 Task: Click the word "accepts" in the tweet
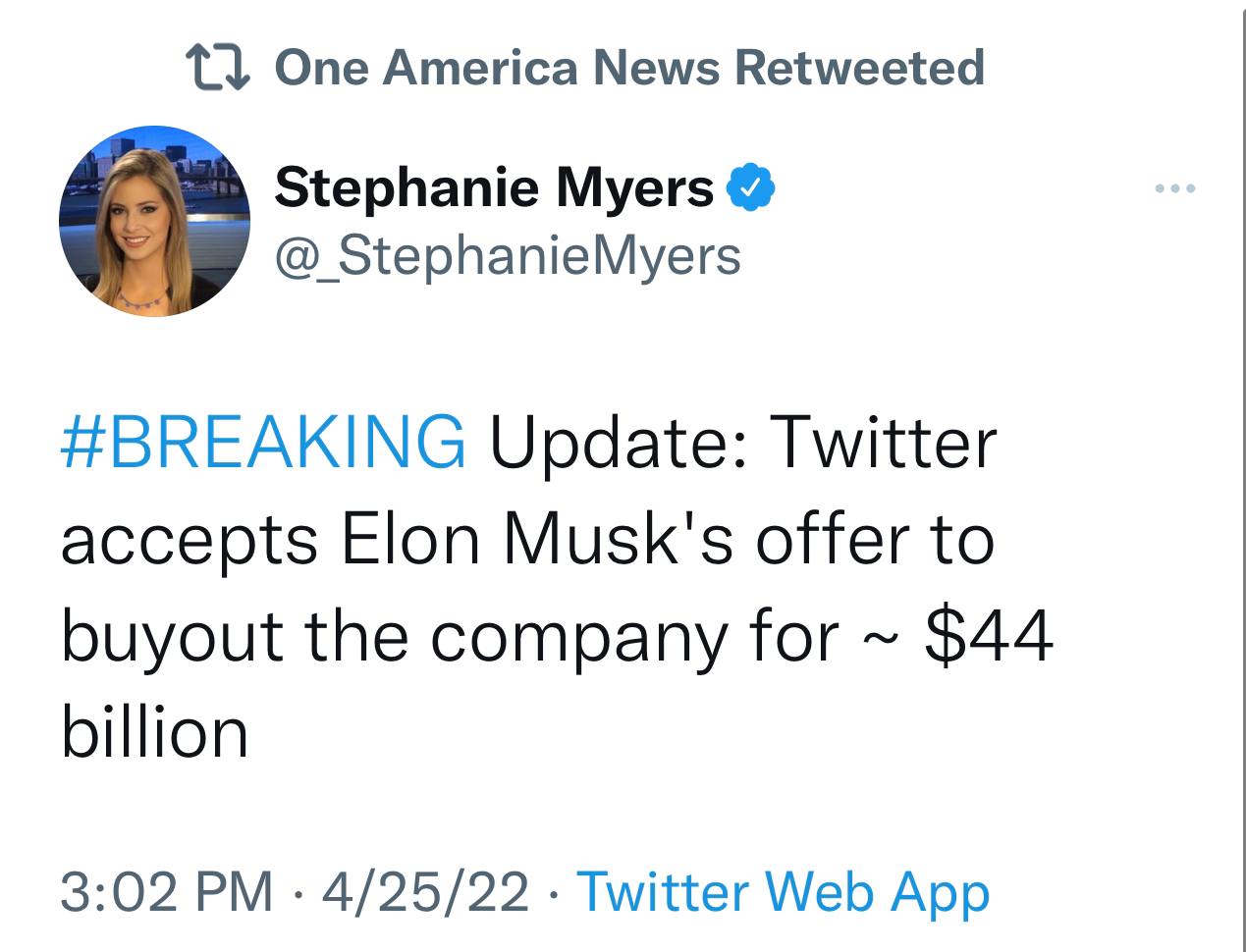[x=189, y=542]
